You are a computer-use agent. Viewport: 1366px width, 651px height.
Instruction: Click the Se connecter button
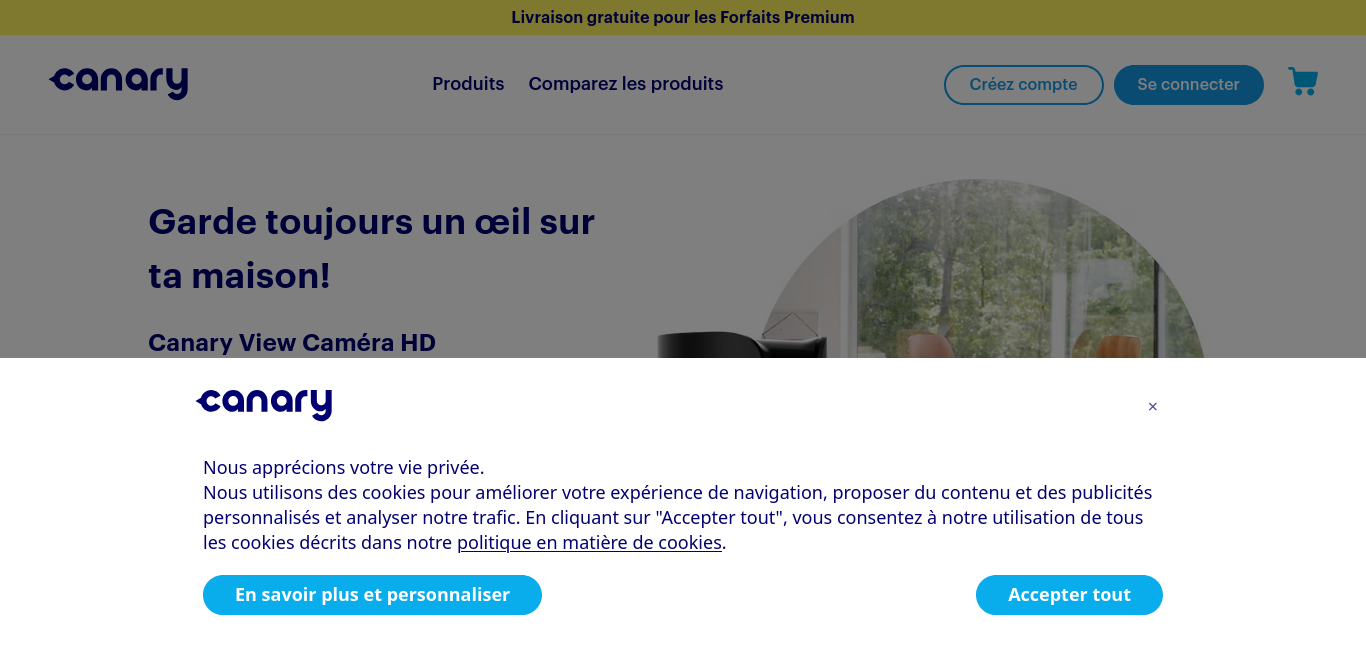pos(1188,85)
